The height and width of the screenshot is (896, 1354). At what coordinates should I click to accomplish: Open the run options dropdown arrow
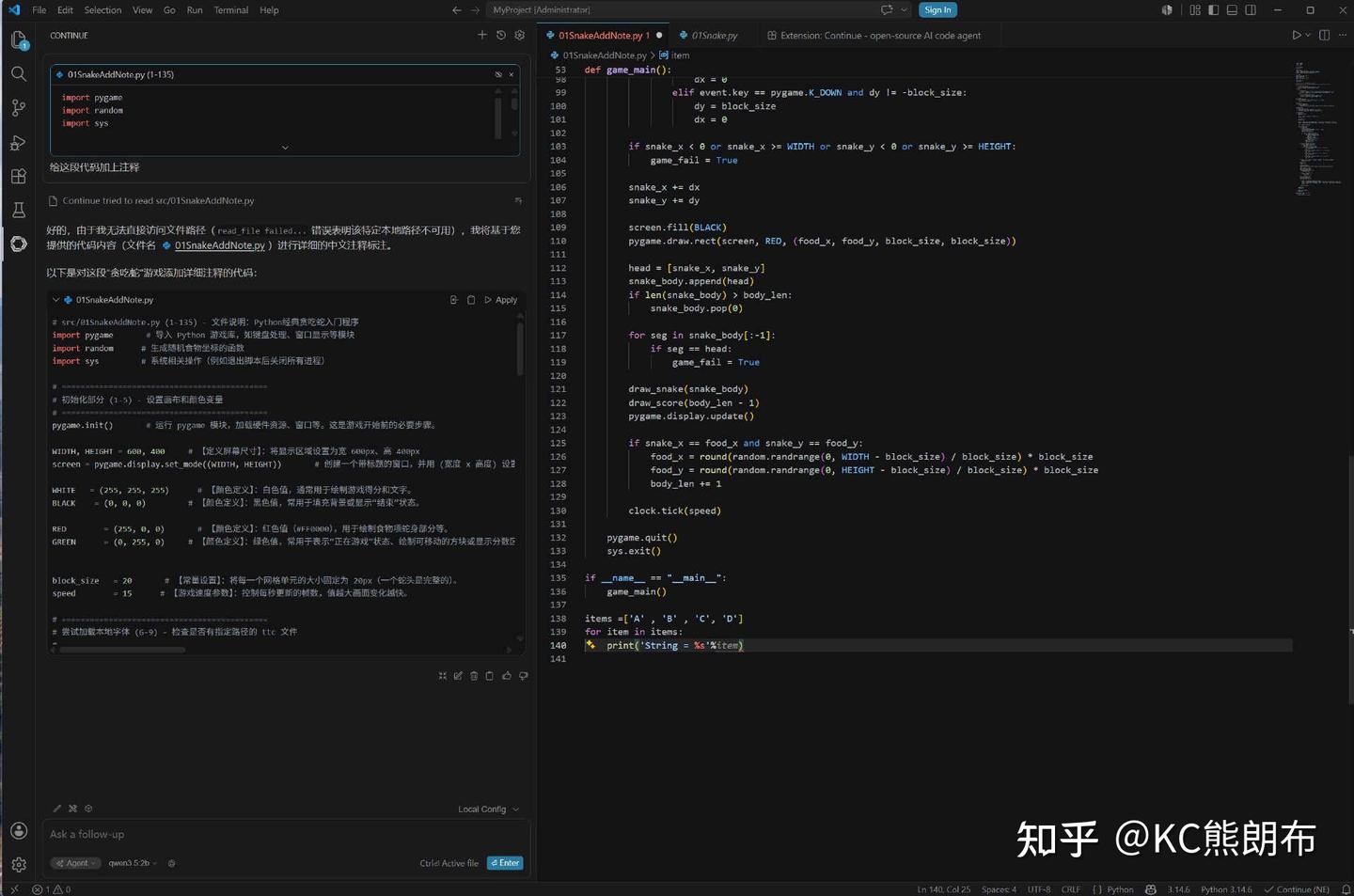click(1308, 36)
